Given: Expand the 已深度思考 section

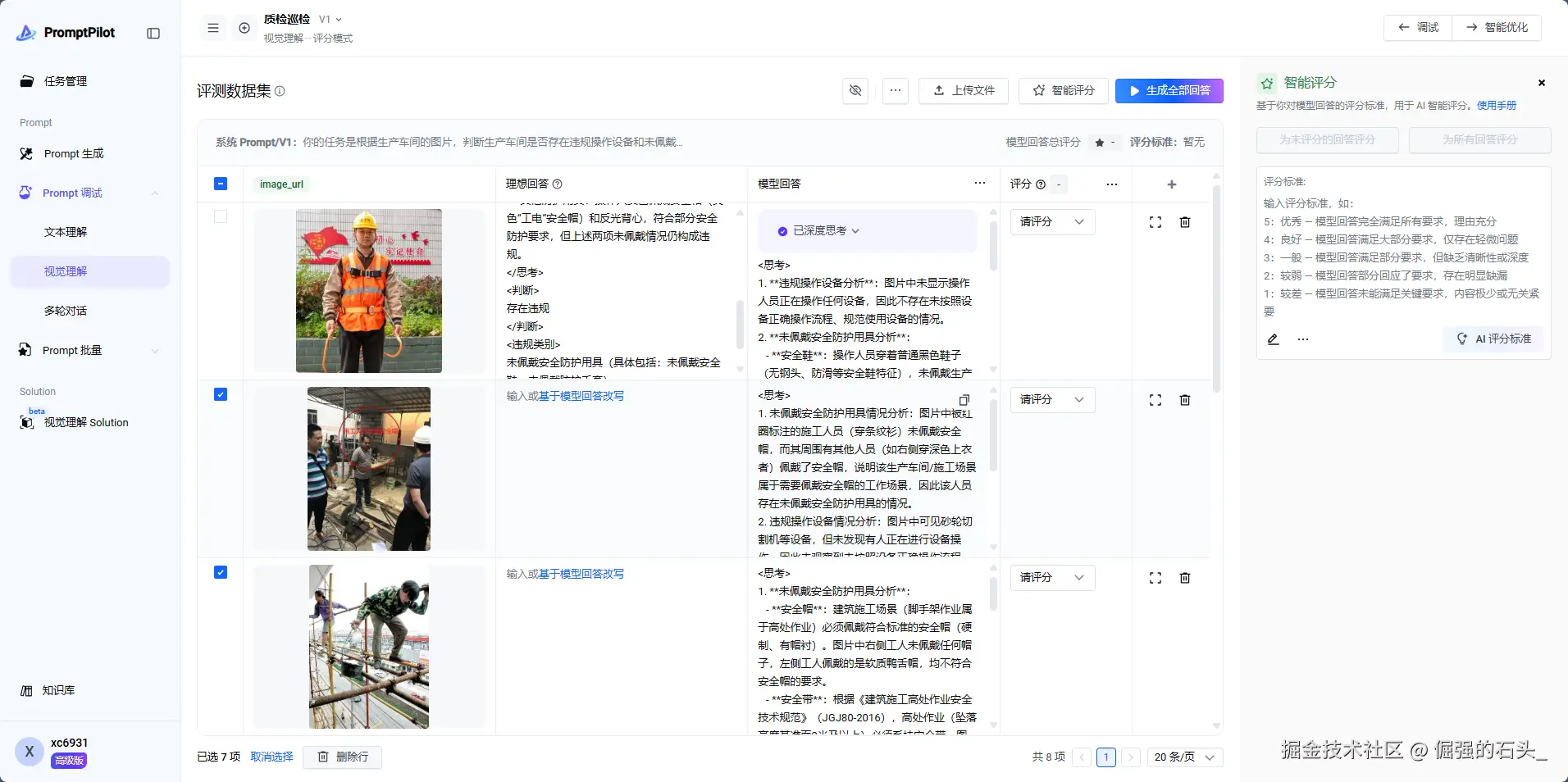Looking at the screenshot, I should click(x=820, y=231).
